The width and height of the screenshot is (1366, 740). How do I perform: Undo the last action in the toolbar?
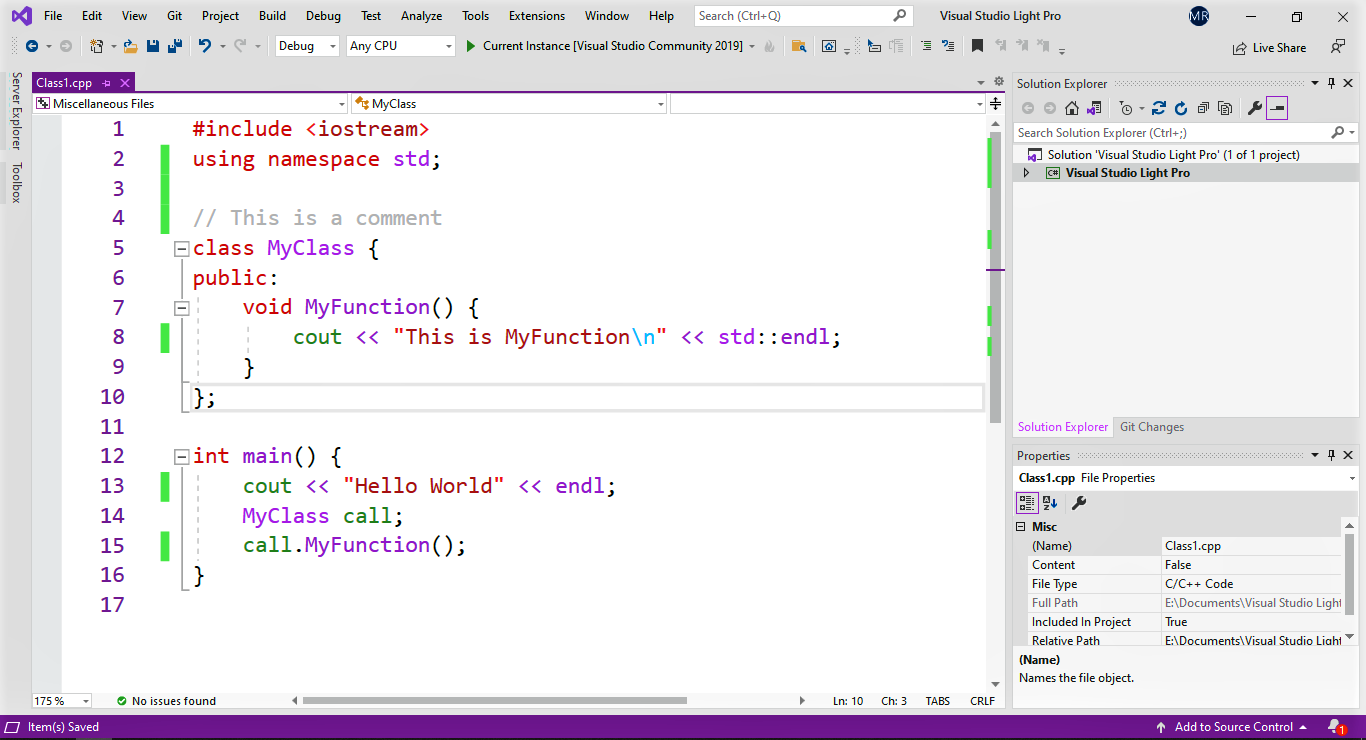click(x=205, y=46)
